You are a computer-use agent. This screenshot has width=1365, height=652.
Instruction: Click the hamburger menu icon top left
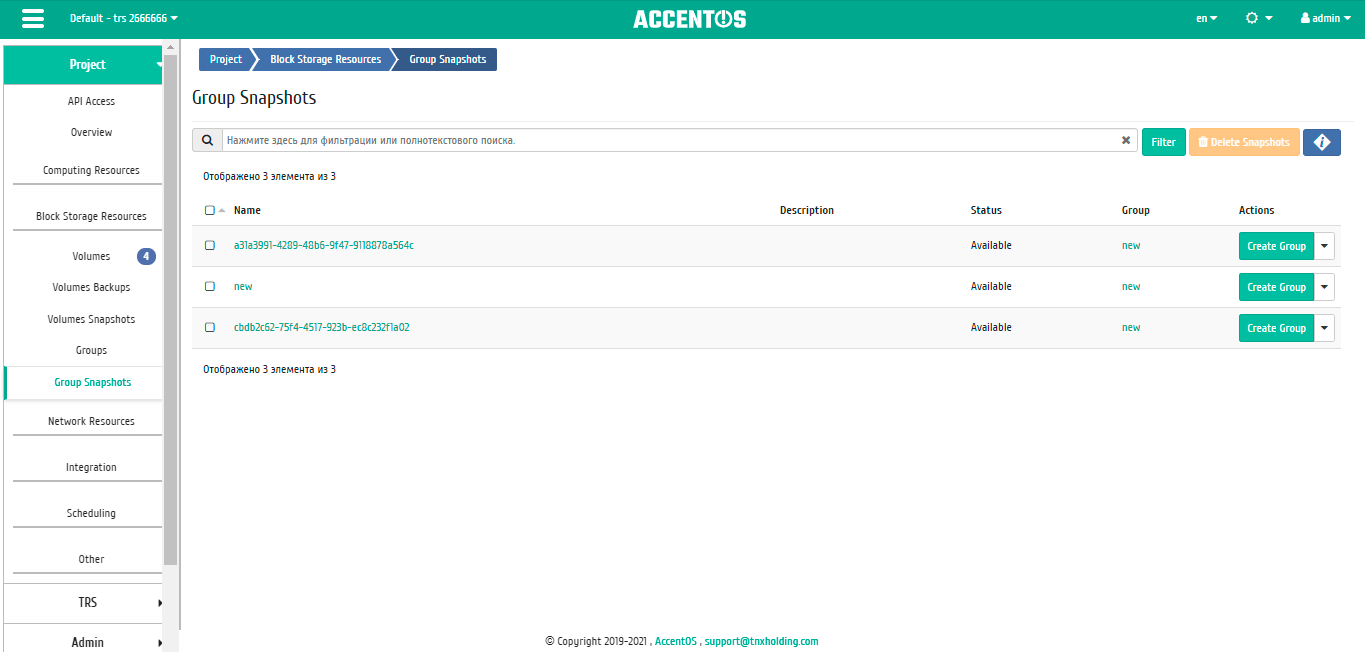[33, 18]
